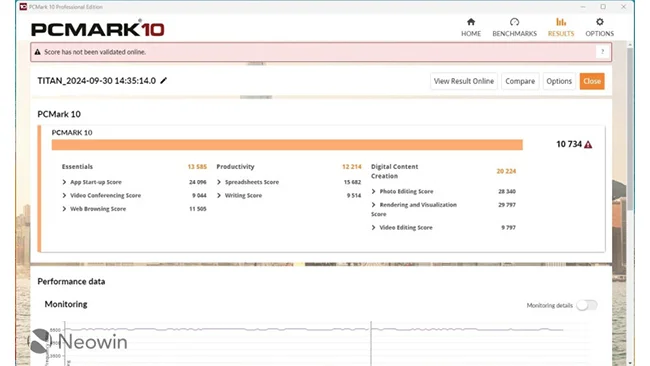Expand Web Browsing Score
Image resolution: width=650 pixels, height=366 pixels.
pyautogui.click(x=64, y=209)
